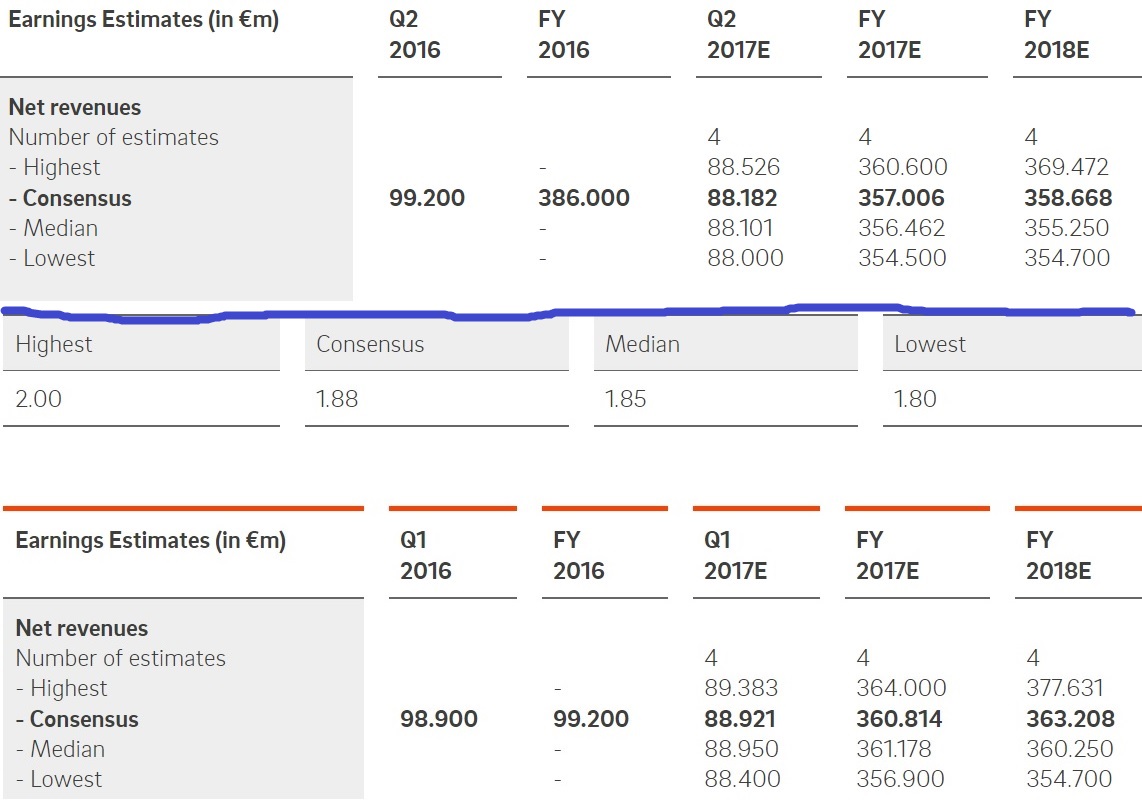Click the 2.00 value under Highest
This screenshot has width=1142, height=807.
pos(39,399)
